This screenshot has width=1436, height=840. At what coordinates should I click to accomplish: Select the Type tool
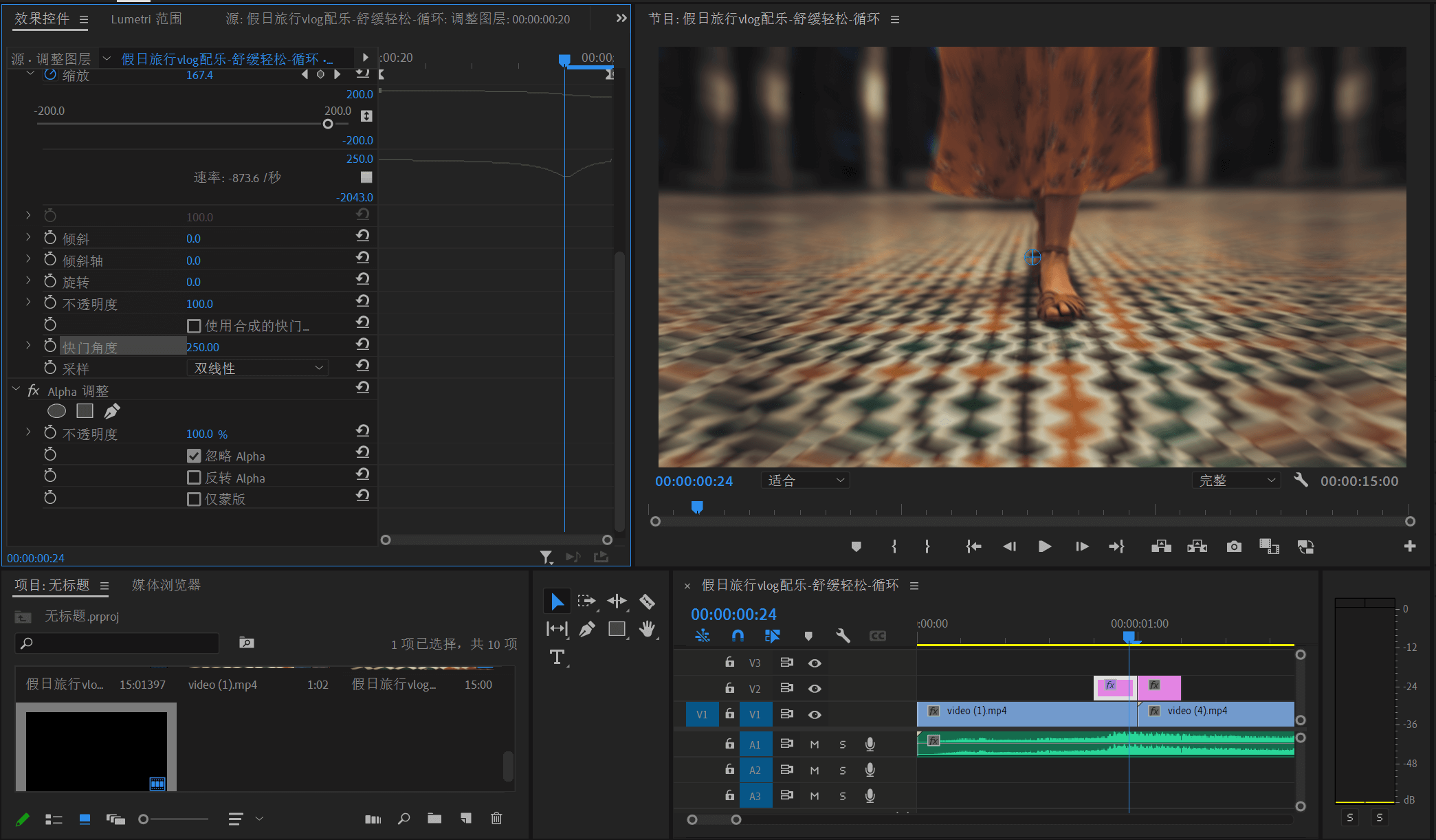tap(557, 657)
